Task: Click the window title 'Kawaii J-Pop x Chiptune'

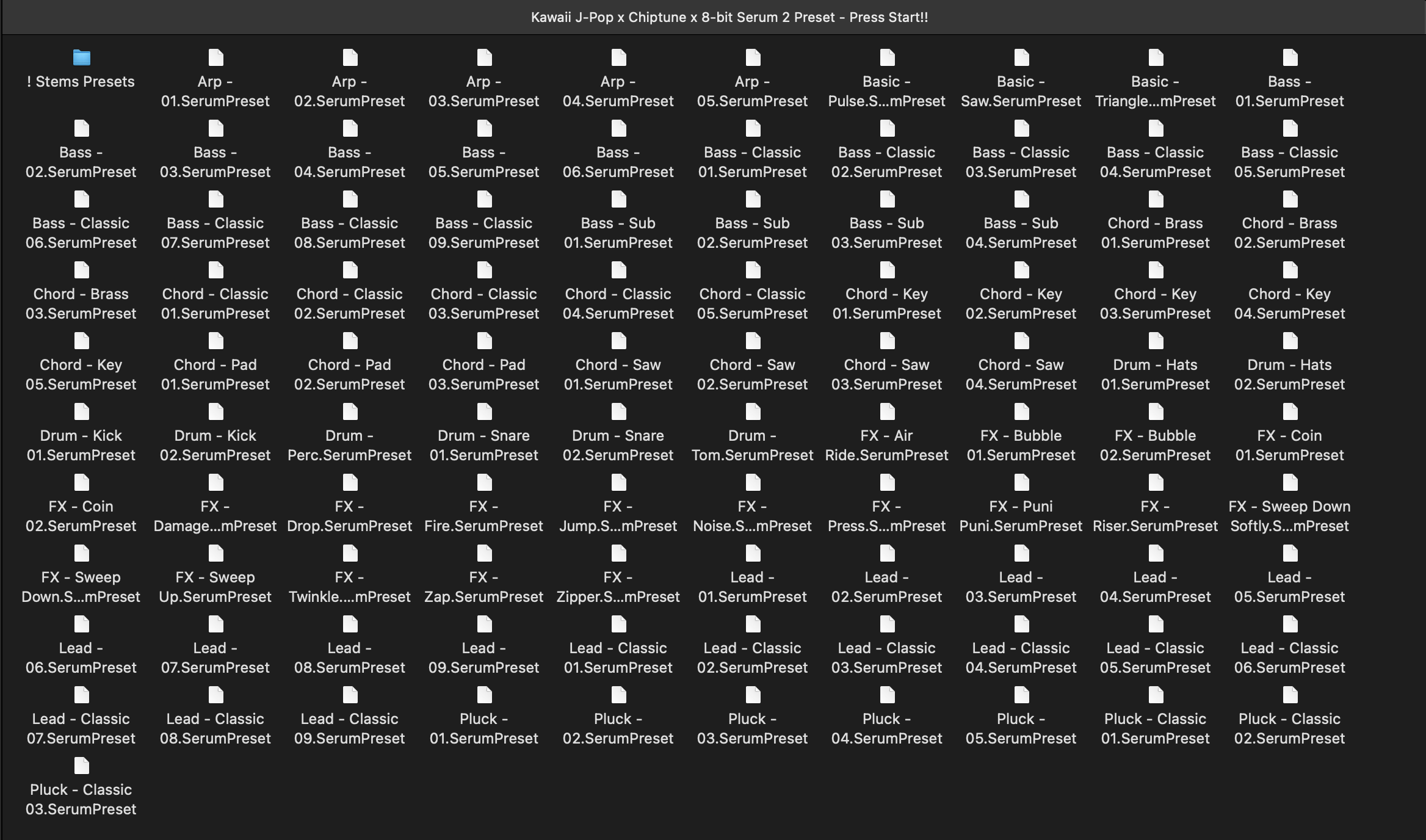Action: coord(729,17)
